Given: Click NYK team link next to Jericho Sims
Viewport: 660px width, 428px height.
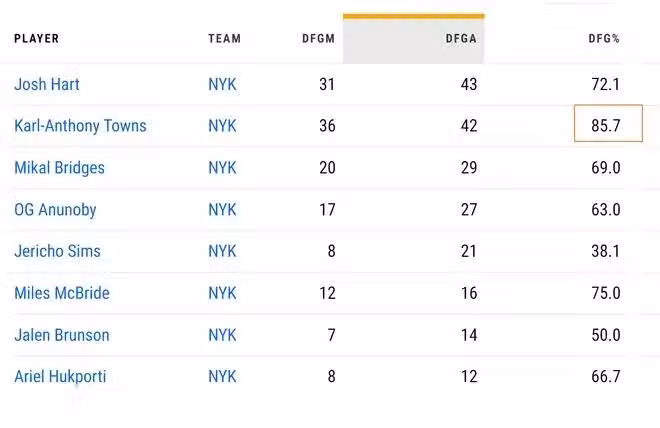Looking at the screenshot, I should (222, 251).
